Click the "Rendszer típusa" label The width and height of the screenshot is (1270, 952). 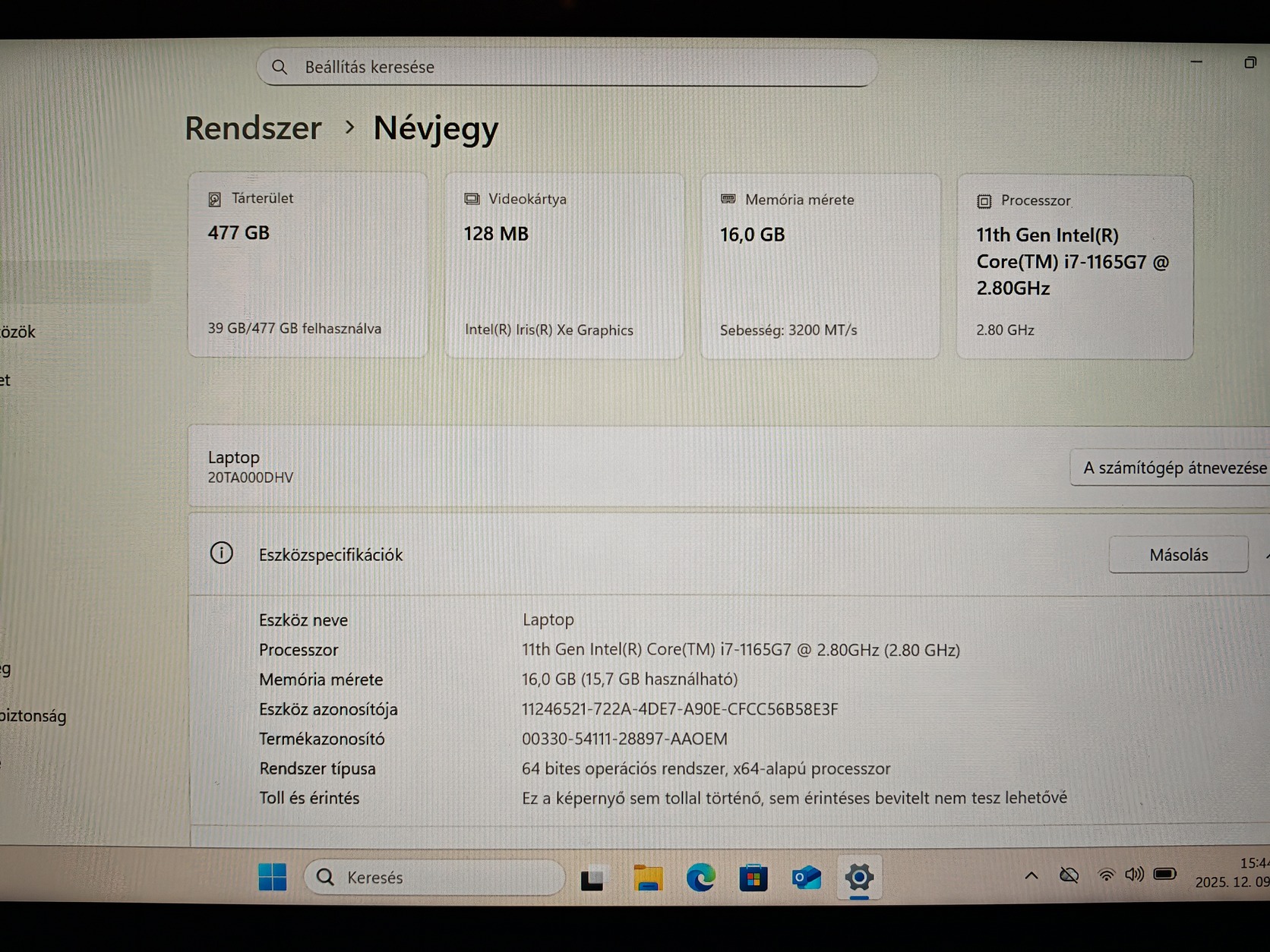317,768
